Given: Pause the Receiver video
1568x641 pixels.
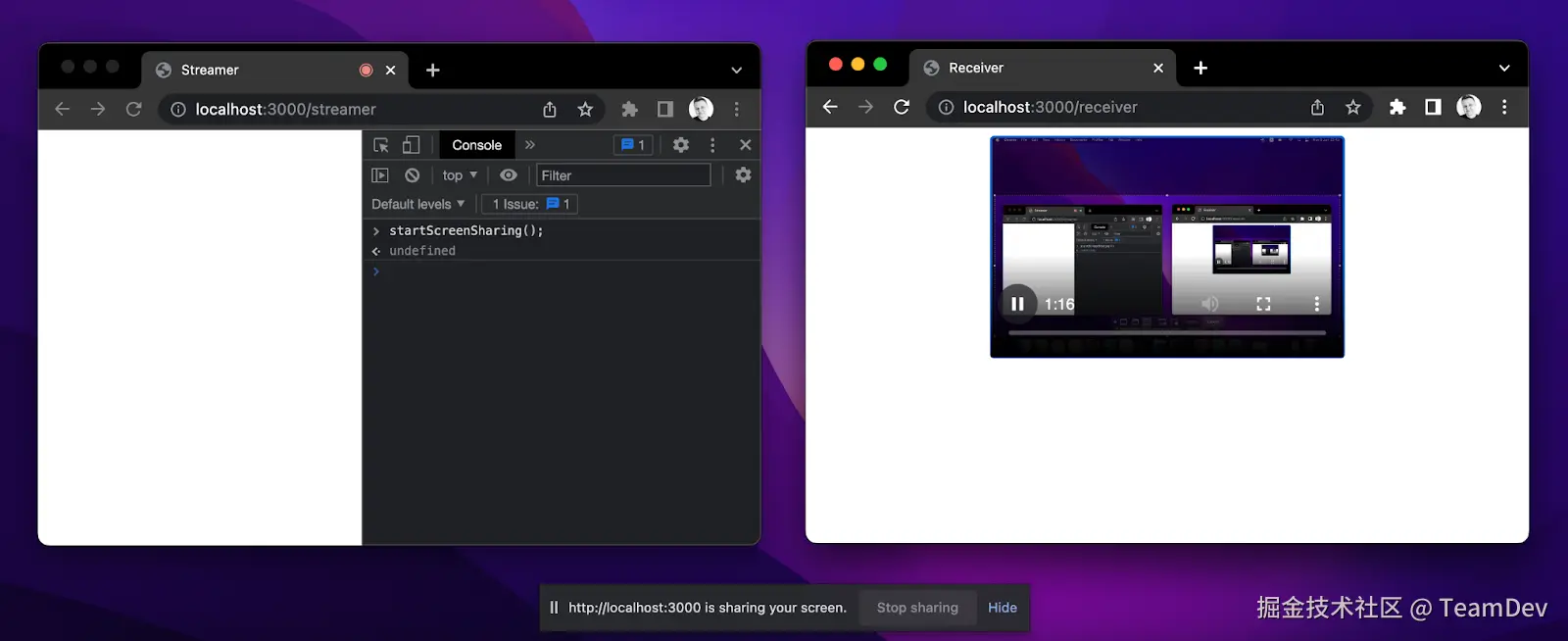Looking at the screenshot, I should pyautogui.click(x=1017, y=304).
